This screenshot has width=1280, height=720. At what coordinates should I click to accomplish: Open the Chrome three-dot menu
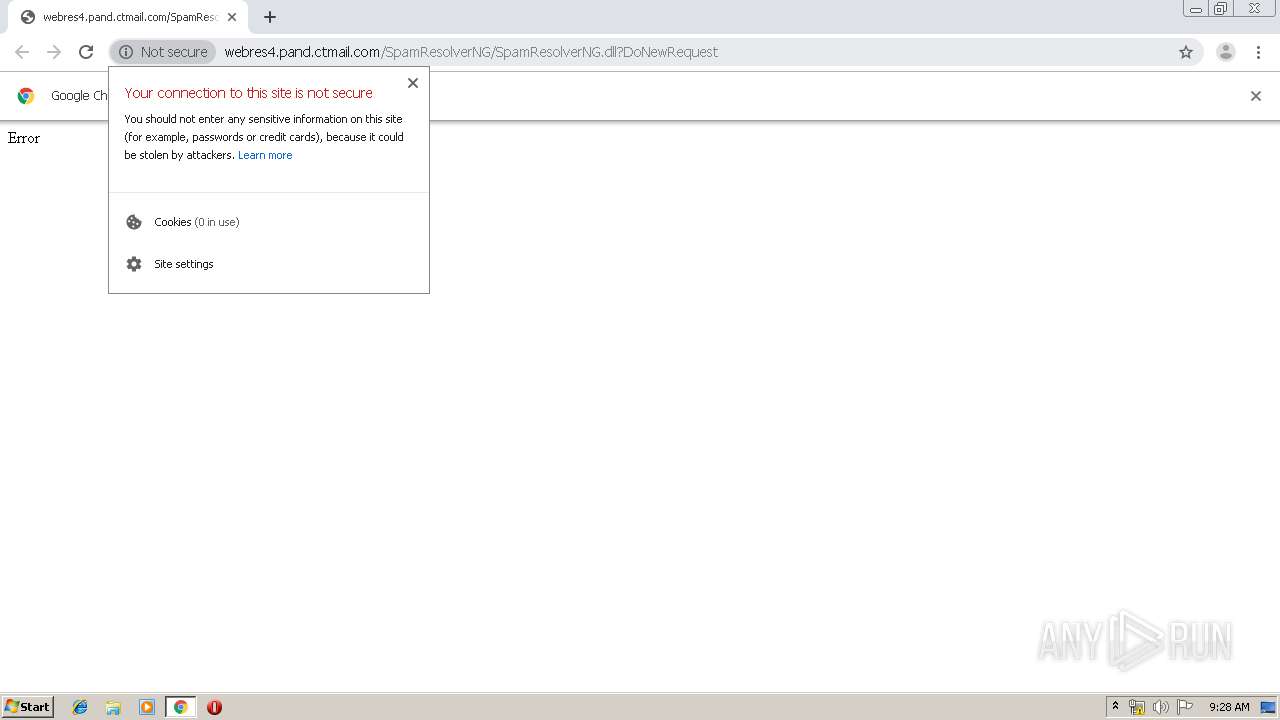pyautogui.click(x=1259, y=52)
